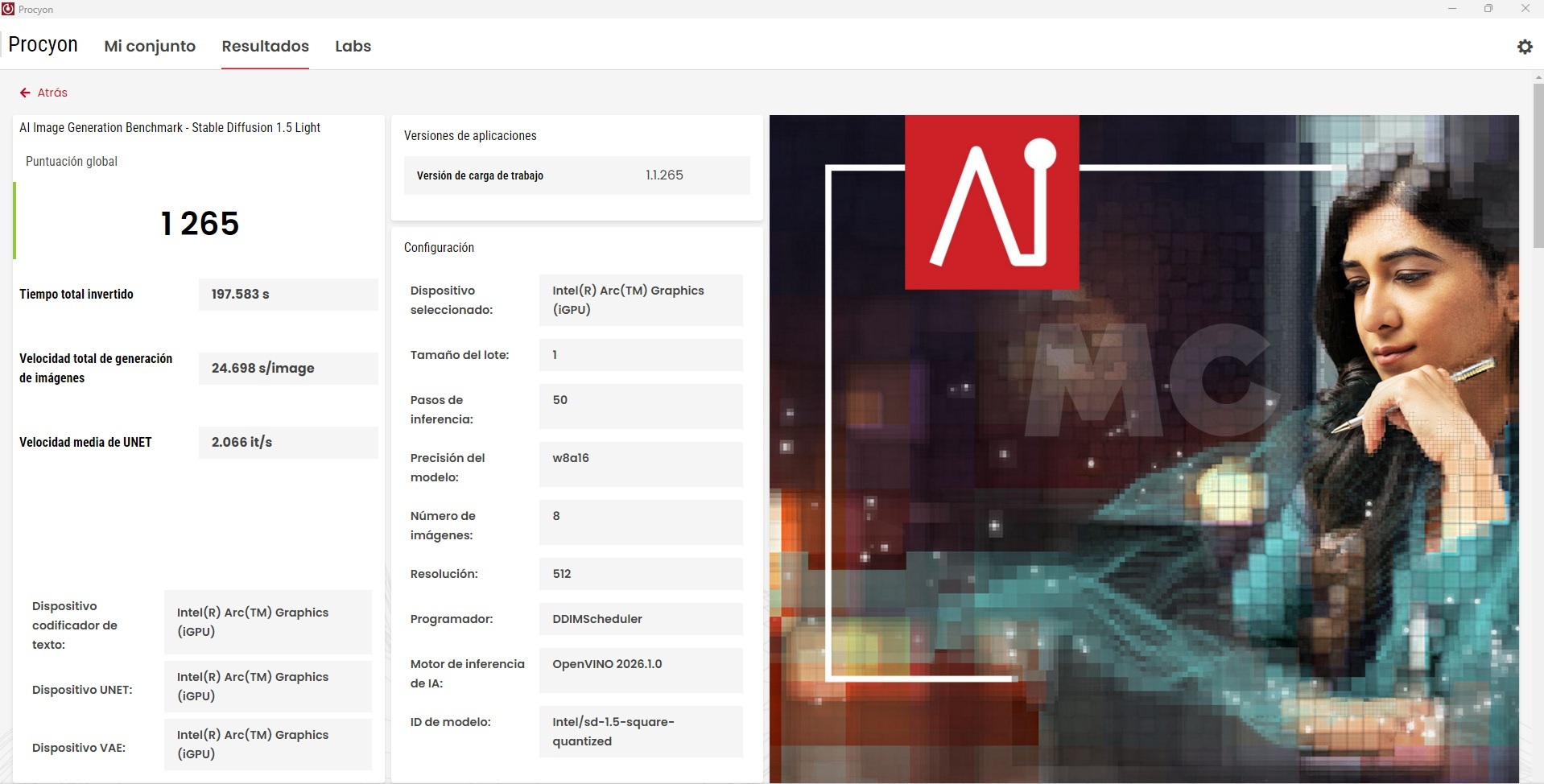Click the Precisión del modelo label
Viewport: 1544px width, 784px height.
point(448,468)
